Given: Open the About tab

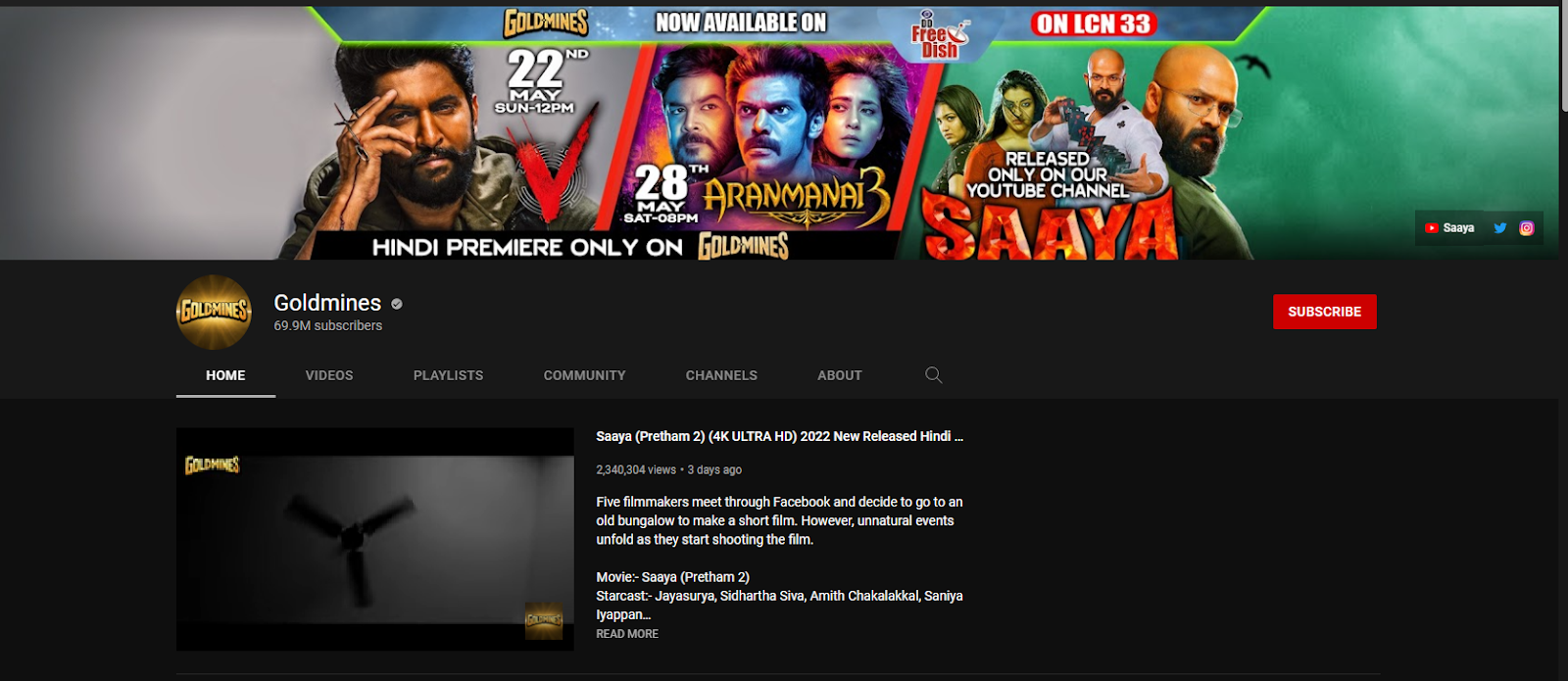Looking at the screenshot, I should click(x=840, y=375).
